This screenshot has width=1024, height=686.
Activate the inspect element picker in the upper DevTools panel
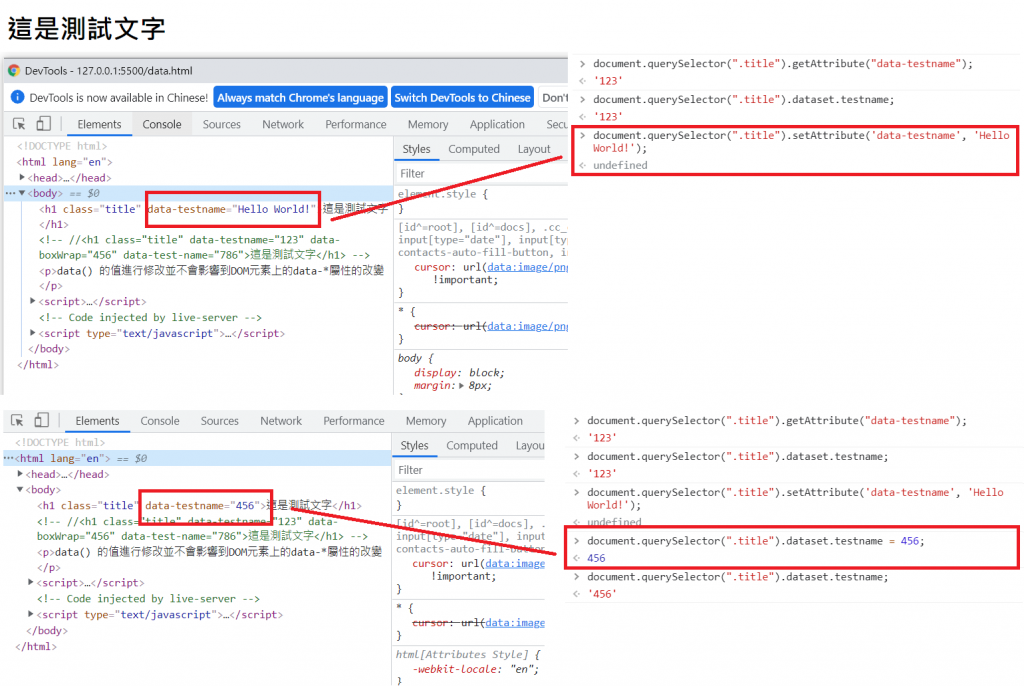pos(19,124)
